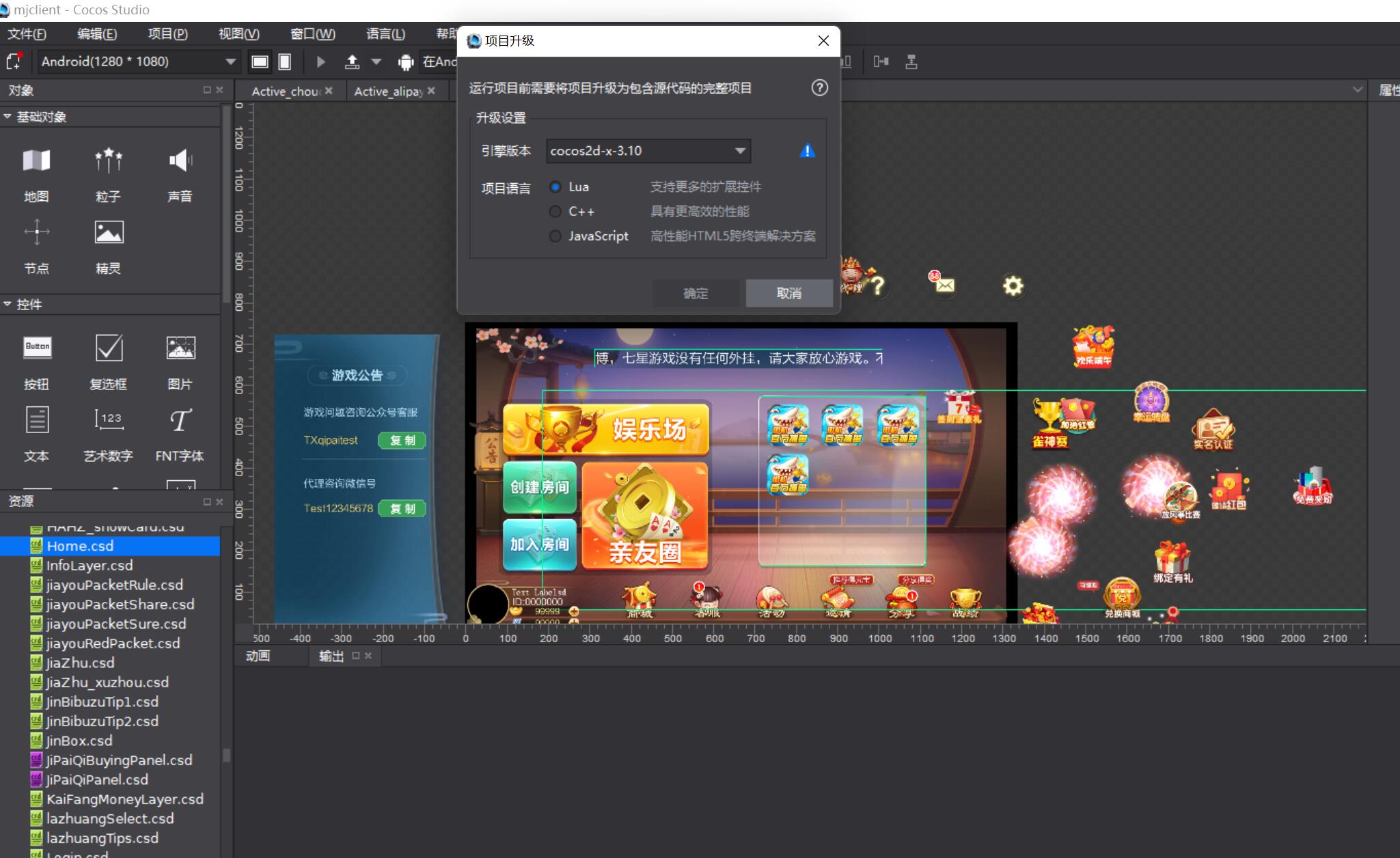Click the 亲友圈 button on canvas
This screenshot has width=1400, height=858.
(x=645, y=516)
